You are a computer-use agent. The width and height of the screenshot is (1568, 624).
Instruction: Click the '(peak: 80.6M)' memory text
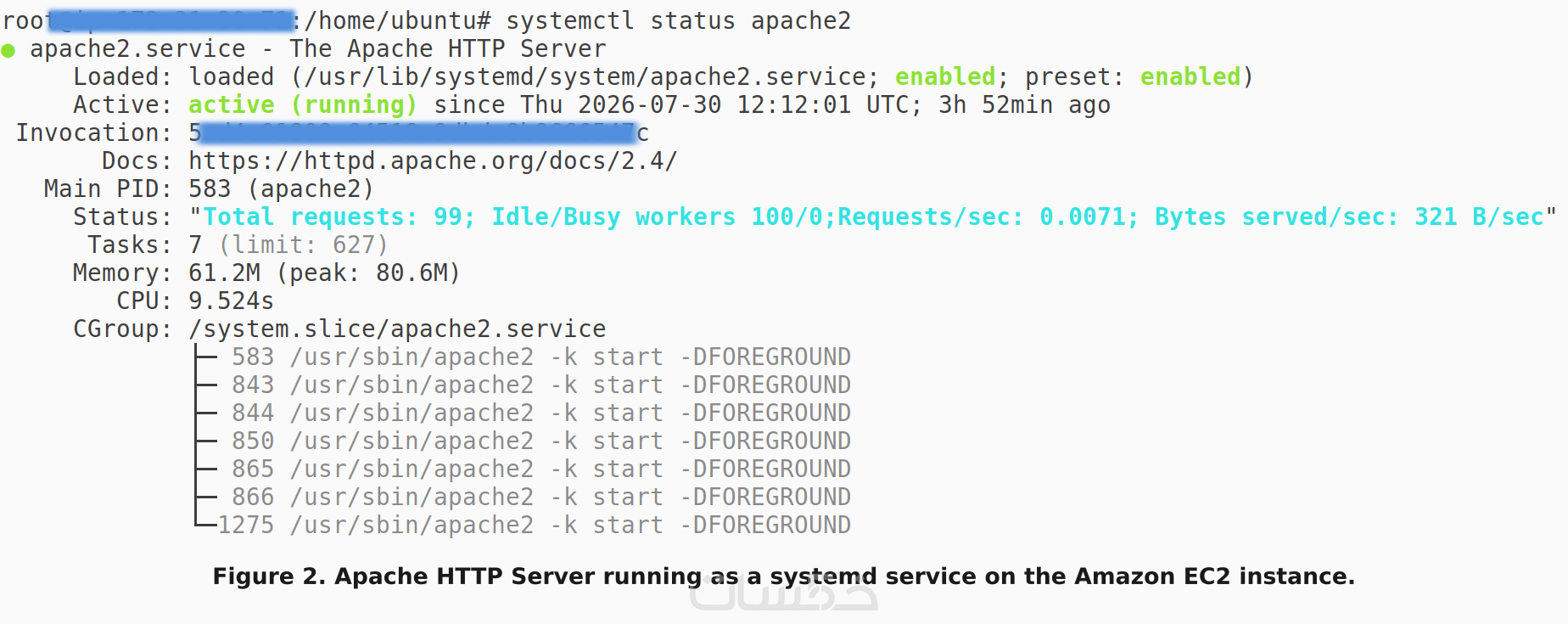[x=368, y=273]
